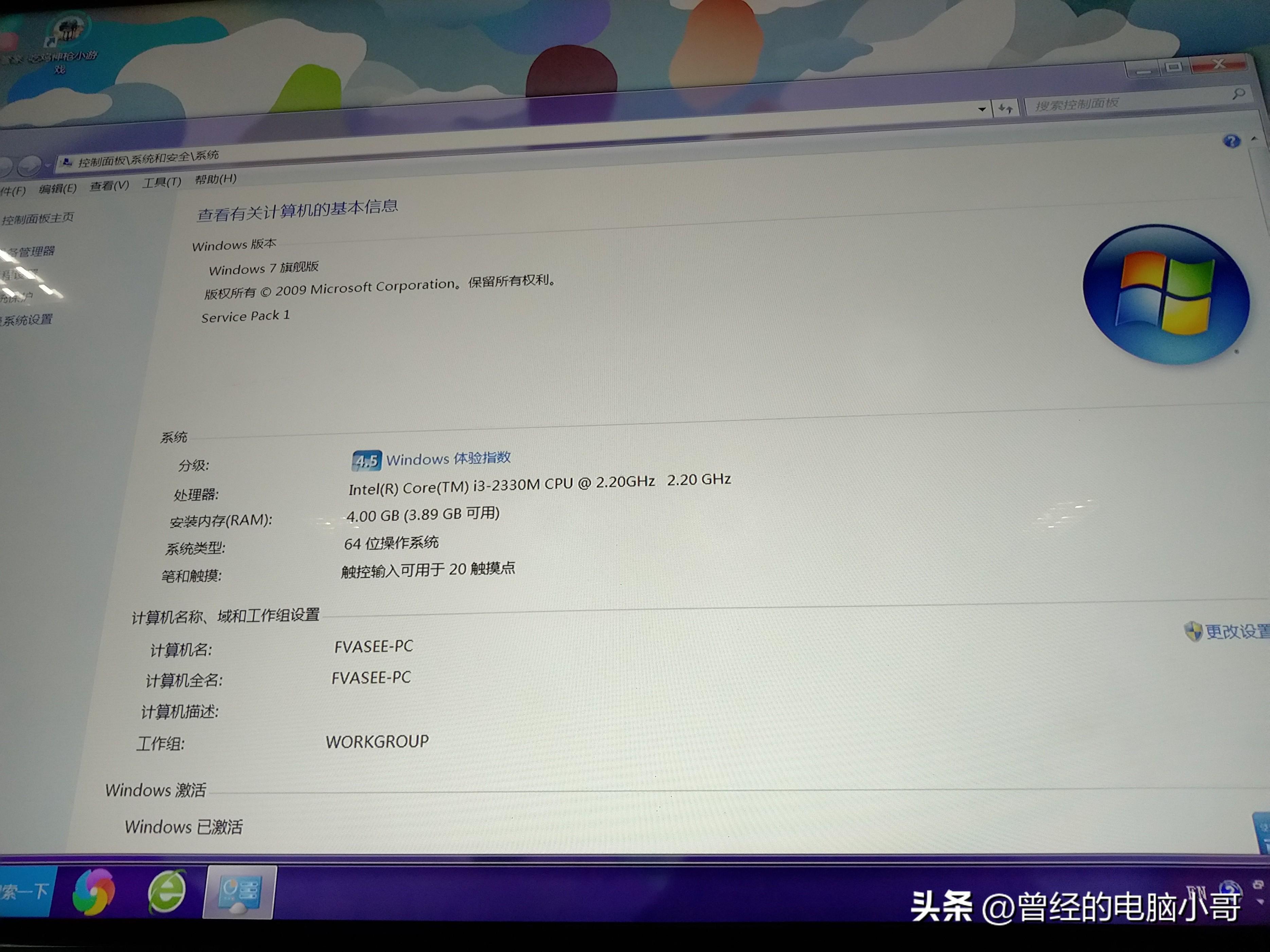Click the text 触控输入可用于 20 触摸点
Image resolution: width=1270 pixels, height=952 pixels.
point(428,570)
